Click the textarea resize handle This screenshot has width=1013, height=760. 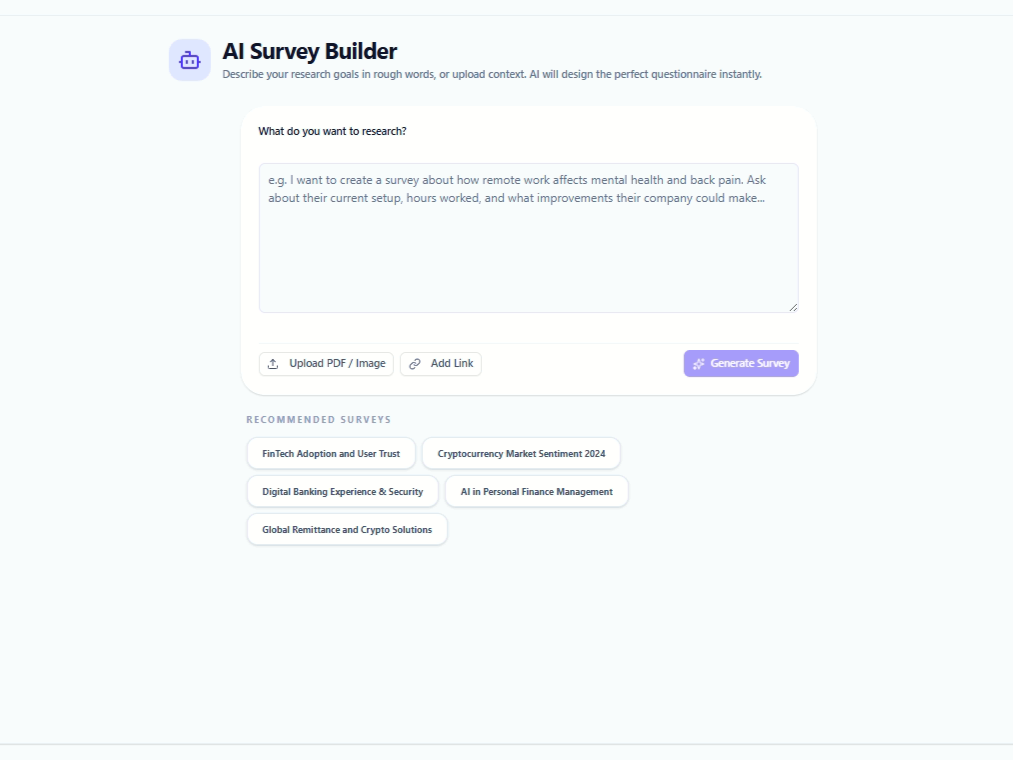[793, 307]
